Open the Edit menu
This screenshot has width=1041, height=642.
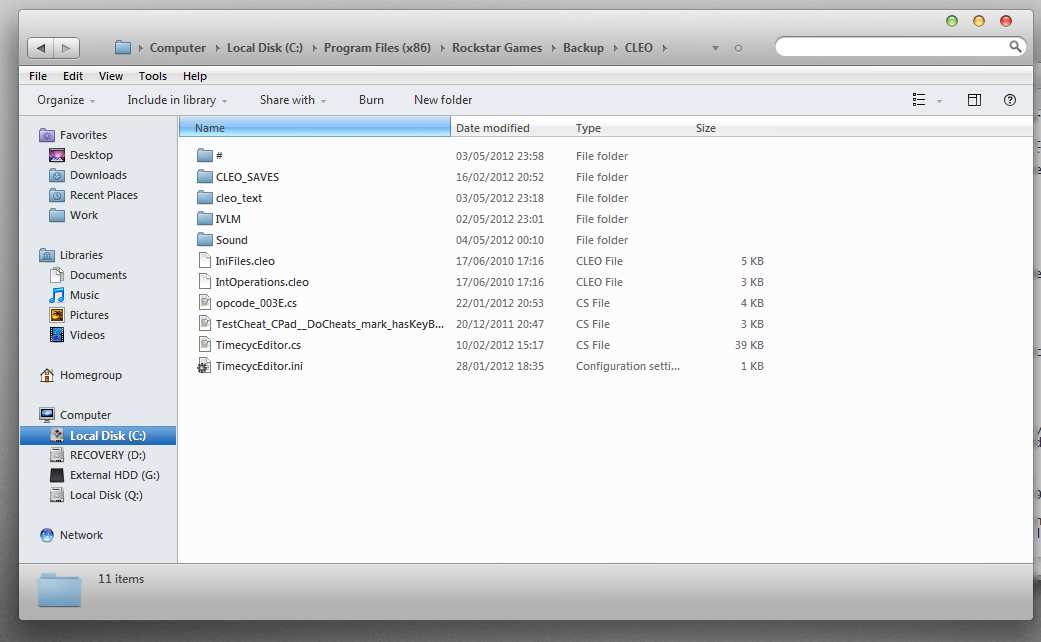point(73,76)
